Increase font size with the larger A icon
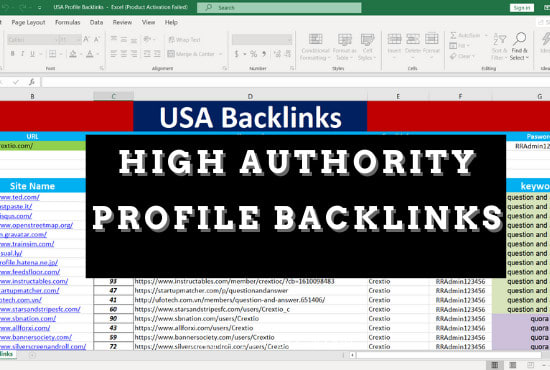 click(x=86, y=39)
